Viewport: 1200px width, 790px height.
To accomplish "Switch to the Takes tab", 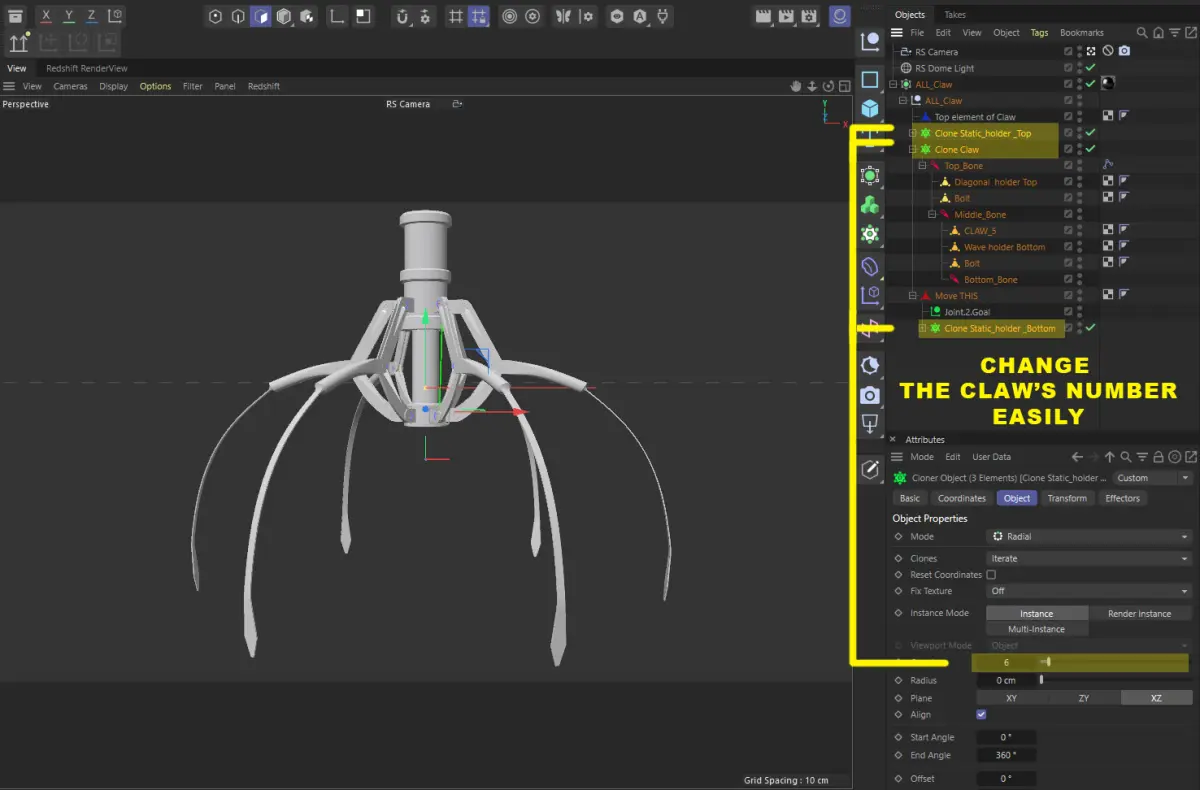I will (955, 14).
